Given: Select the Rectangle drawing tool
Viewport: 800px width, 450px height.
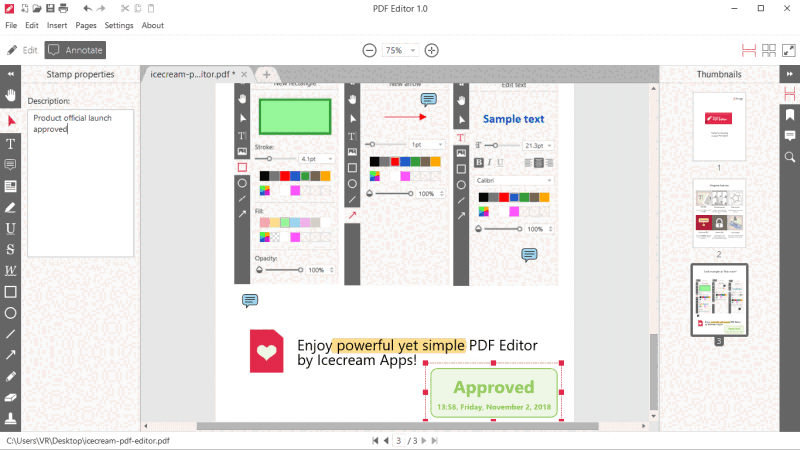Looking at the screenshot, I should (10, 292).
